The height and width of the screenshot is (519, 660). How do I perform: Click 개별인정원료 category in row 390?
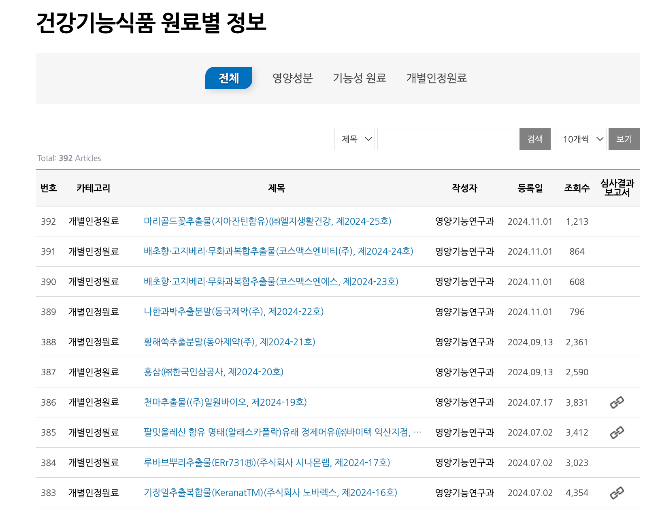(x=93, y=282)
